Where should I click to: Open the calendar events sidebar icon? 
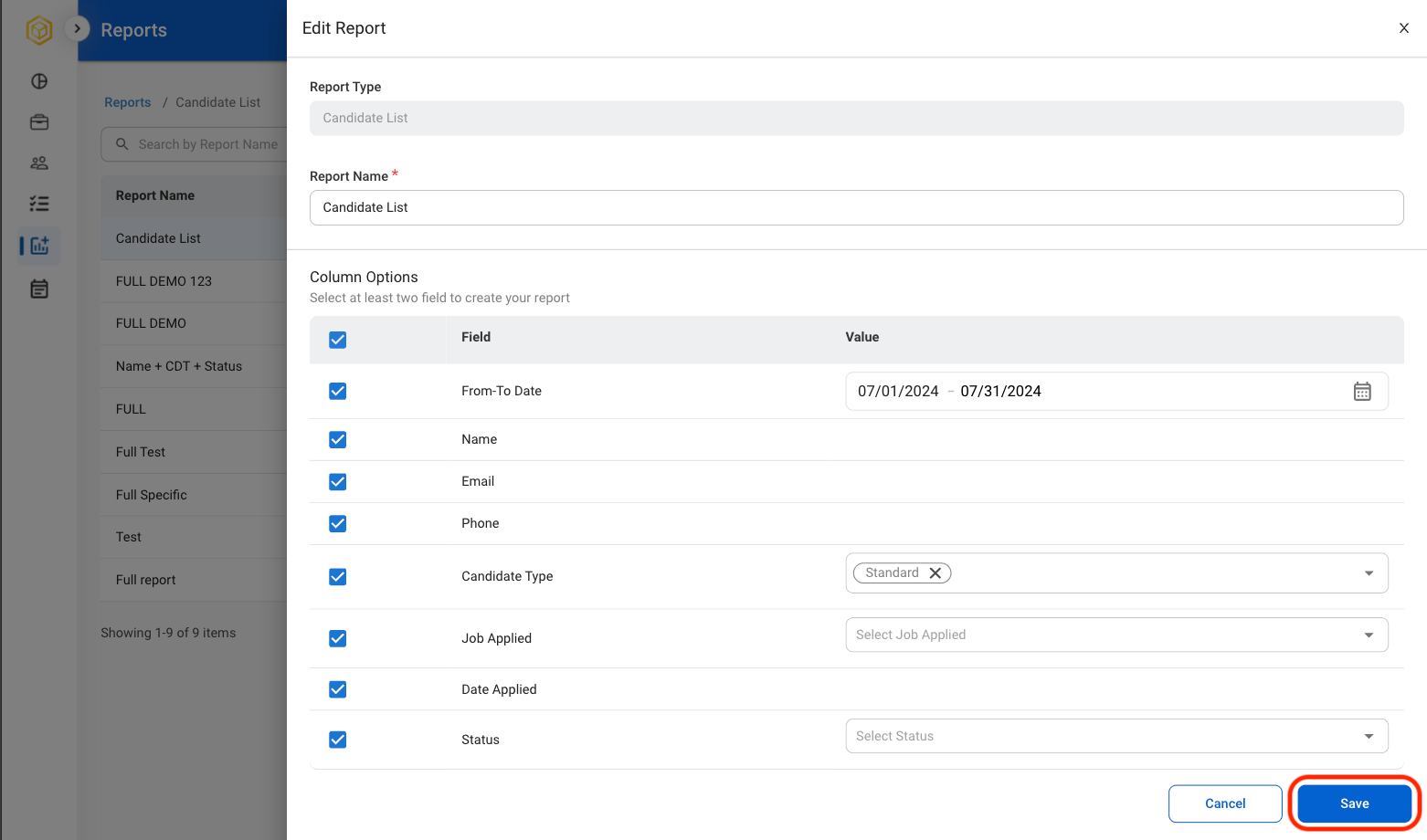pos(39,289)
